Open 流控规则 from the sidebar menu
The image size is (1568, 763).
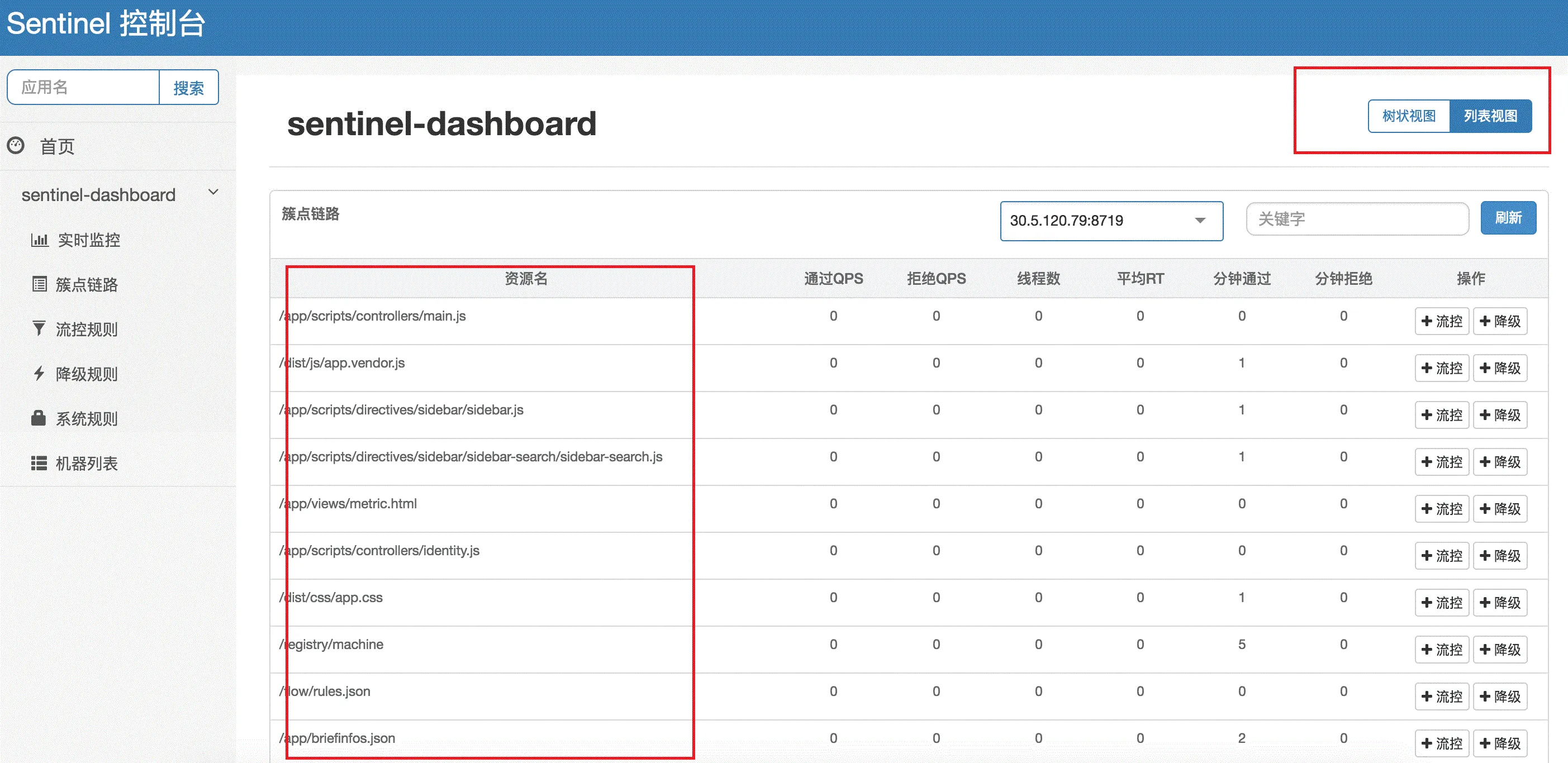(87, 328)
